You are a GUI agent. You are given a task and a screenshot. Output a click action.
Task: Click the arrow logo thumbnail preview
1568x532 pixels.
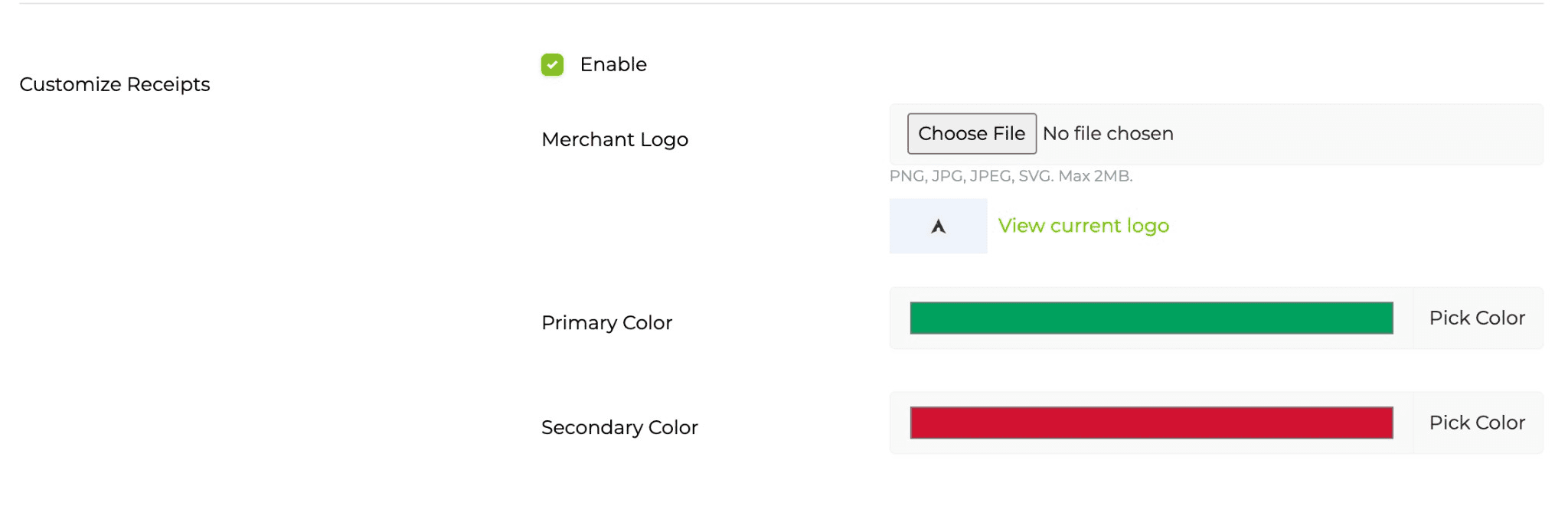pyautogui.click(x=938, y=226)
